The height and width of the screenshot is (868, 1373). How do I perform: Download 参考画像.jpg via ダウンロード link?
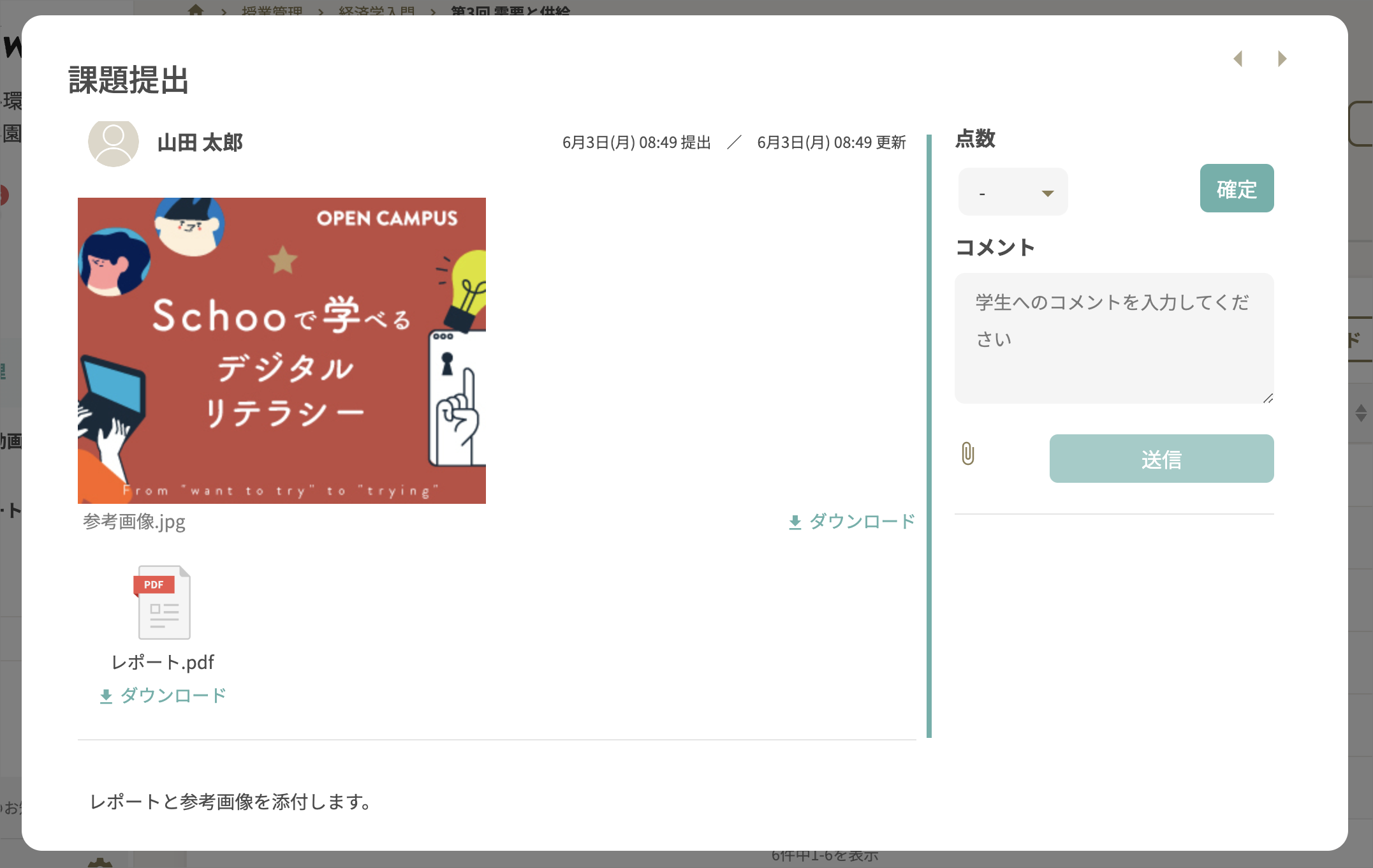851,522
